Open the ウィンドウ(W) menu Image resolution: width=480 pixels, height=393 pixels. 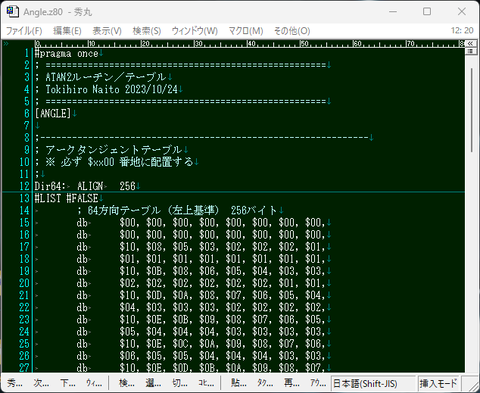[x=195, y=31]
